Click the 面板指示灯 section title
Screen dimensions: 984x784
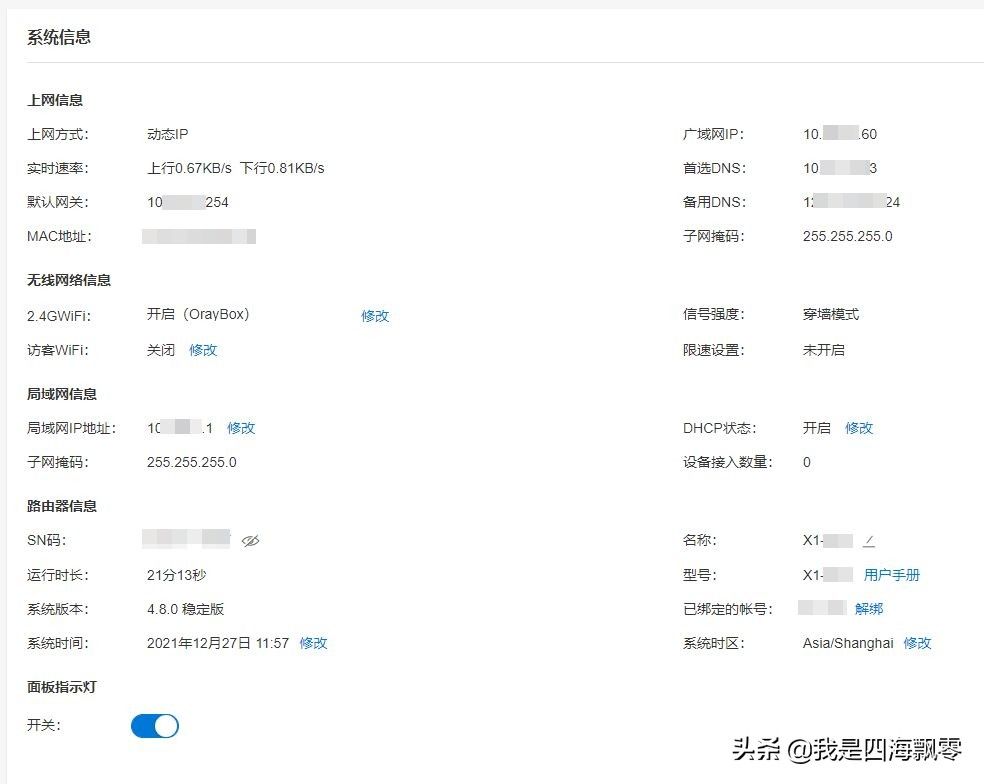(62, 687)
